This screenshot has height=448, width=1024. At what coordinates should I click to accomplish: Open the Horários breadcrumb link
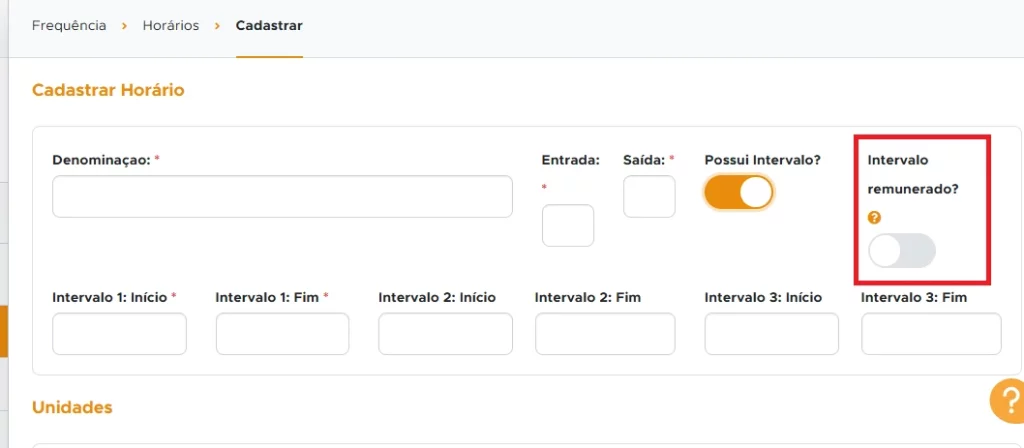point(170,26)
